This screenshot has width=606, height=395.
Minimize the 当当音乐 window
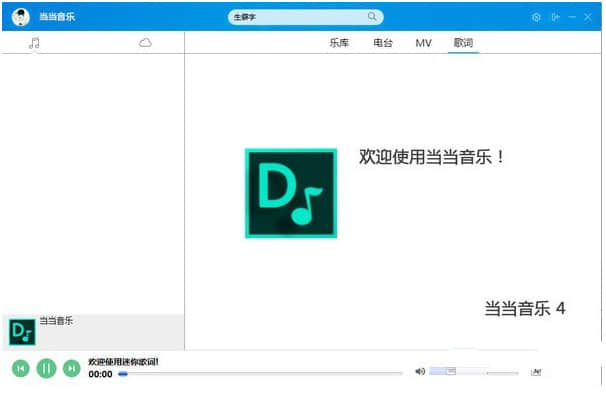tap(572, 17)
